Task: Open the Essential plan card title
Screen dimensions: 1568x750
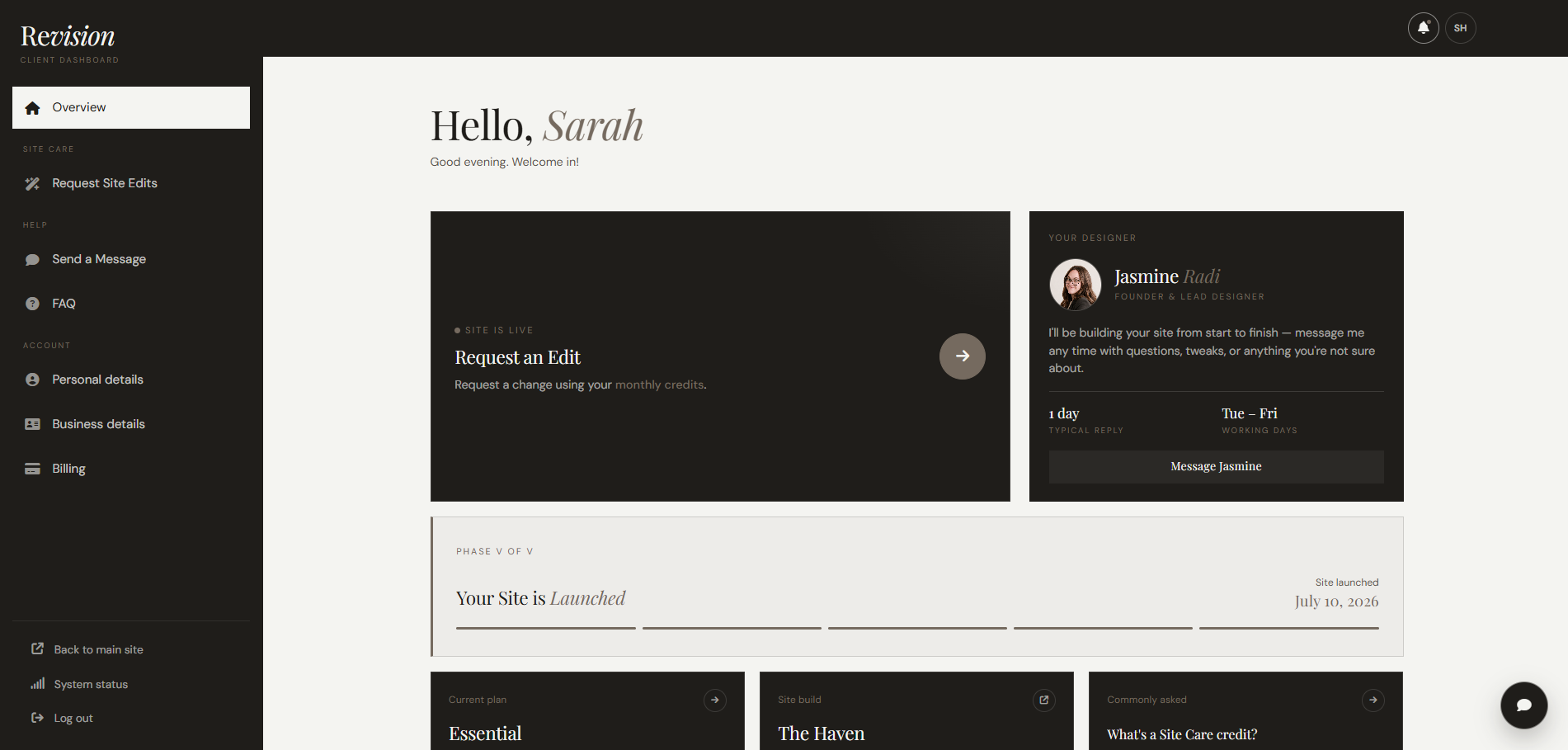Action: point(485,733)
